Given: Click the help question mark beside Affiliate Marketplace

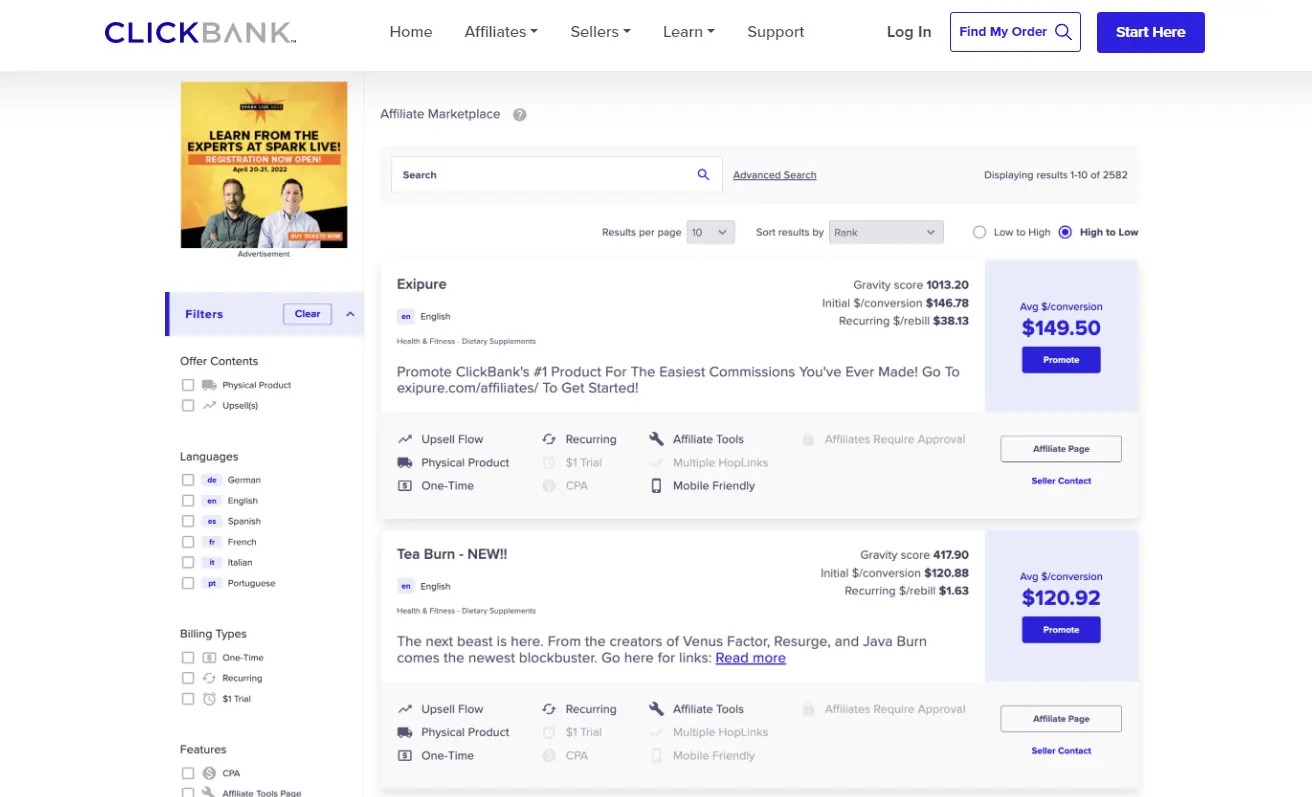Looking at the screenshot, I should [519, 115].
